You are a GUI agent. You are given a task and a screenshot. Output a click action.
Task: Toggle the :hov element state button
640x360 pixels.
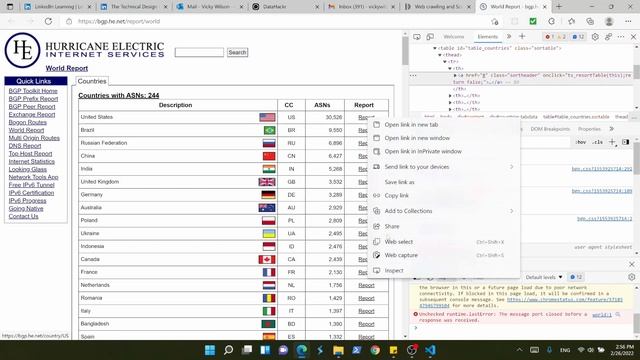(x=580, y=142)
